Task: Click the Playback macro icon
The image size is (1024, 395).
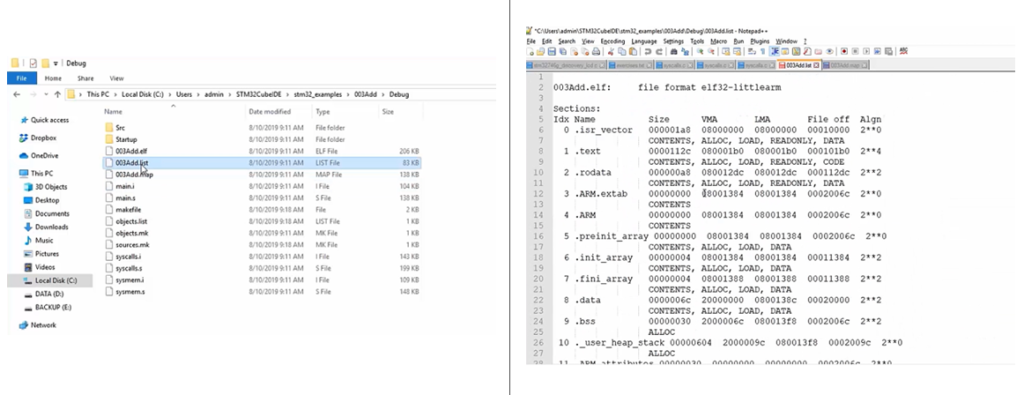Action: pyautogui.click(x=867, y=51)
